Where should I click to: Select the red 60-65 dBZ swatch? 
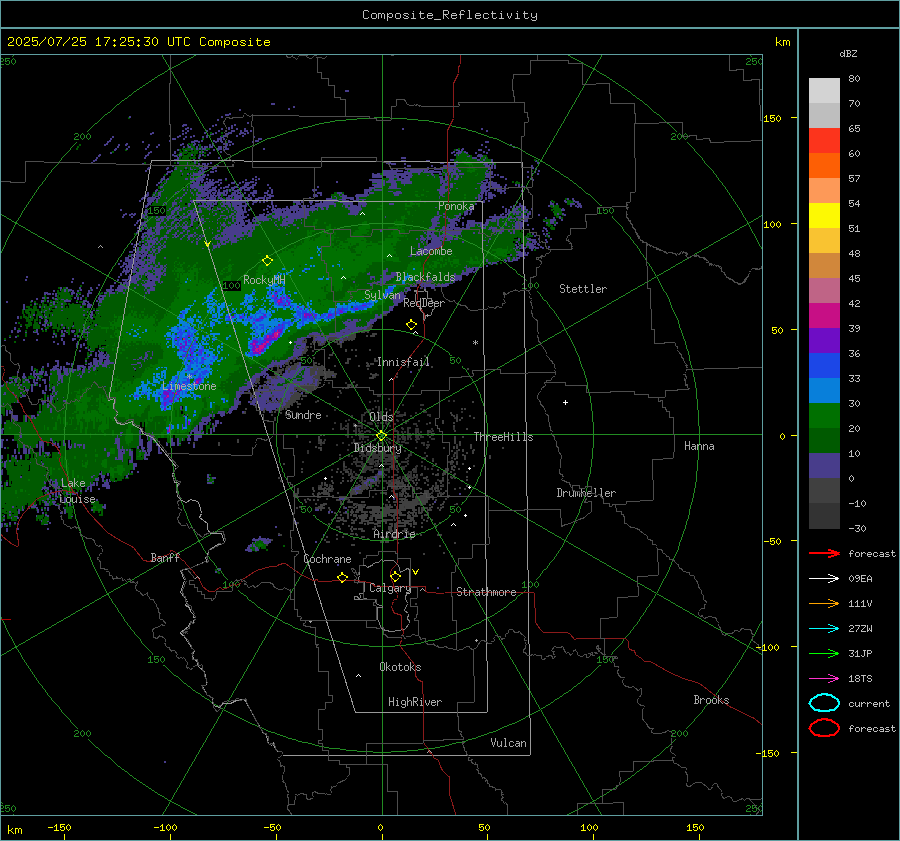[824, 141]
